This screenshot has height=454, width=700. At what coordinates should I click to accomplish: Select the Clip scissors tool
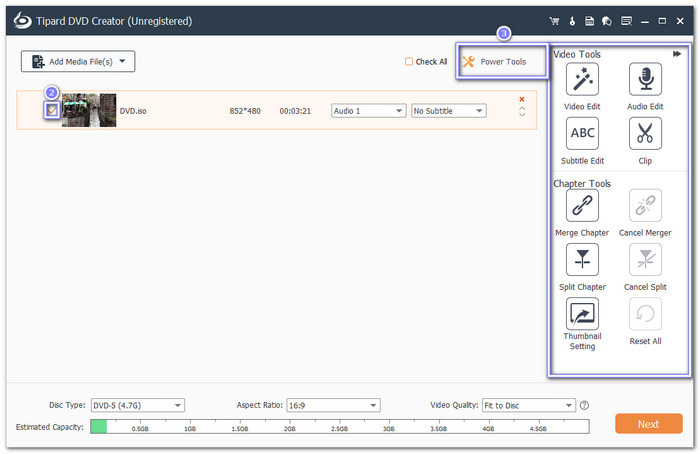click(645, 133)
